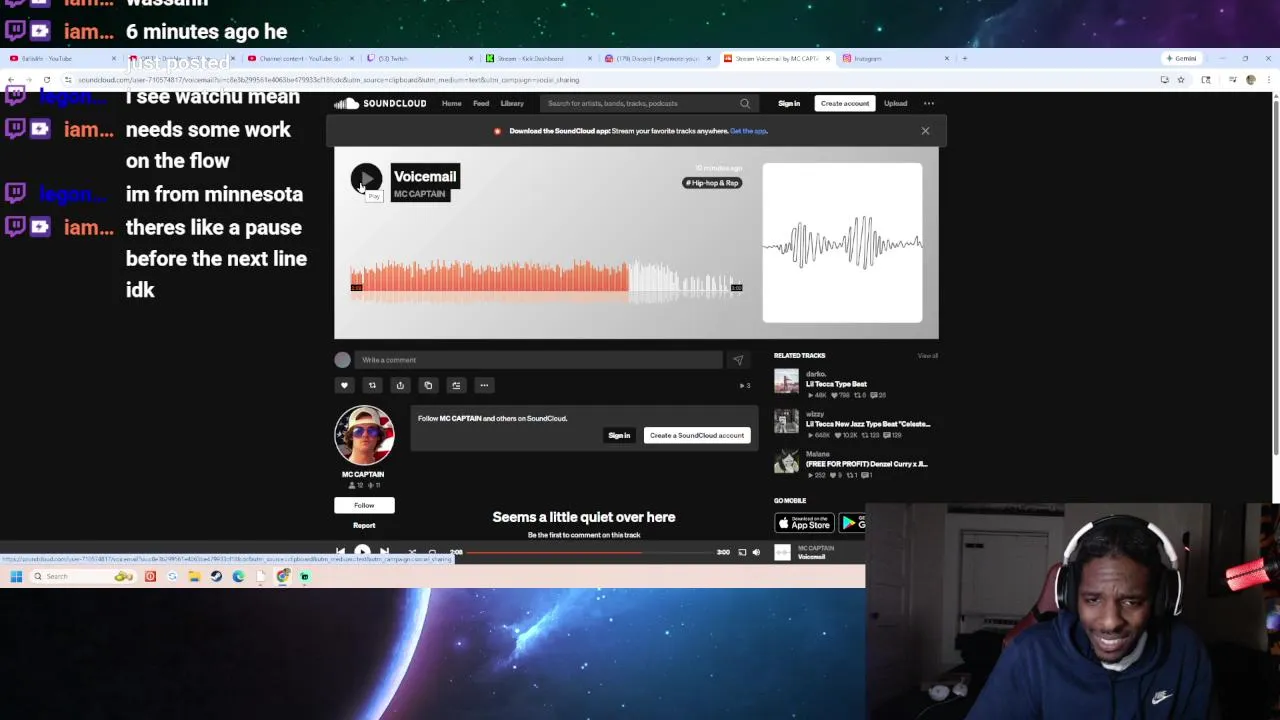This screenshot has height=720, width=1280.
Task: Reload the page in Chrome
Action: pyautogui.click(x=46, y=80)
